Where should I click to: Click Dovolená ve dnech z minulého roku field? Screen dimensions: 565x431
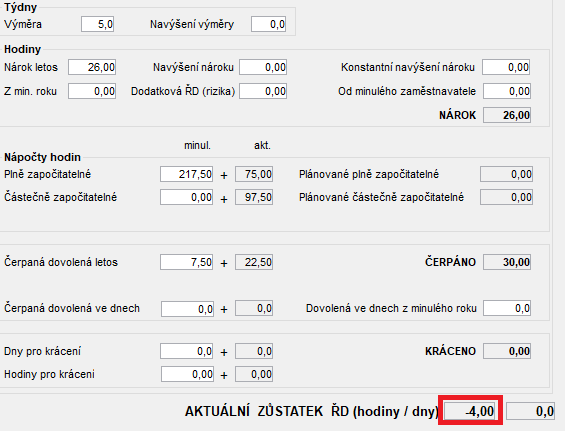coord(507,308)
